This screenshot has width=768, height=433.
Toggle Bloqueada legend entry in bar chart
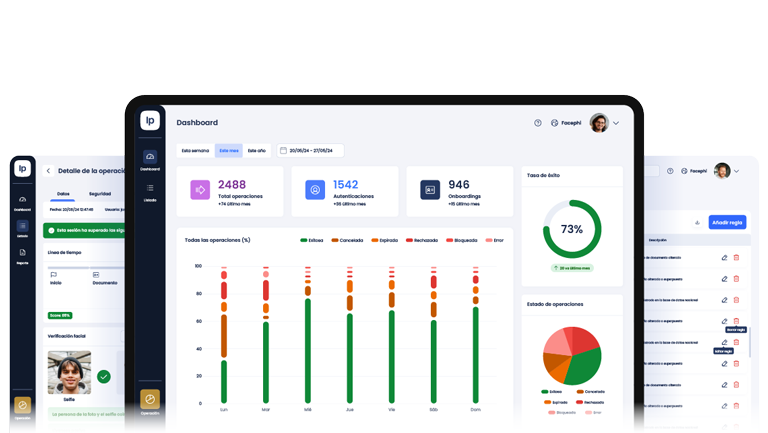coord(461,240)
